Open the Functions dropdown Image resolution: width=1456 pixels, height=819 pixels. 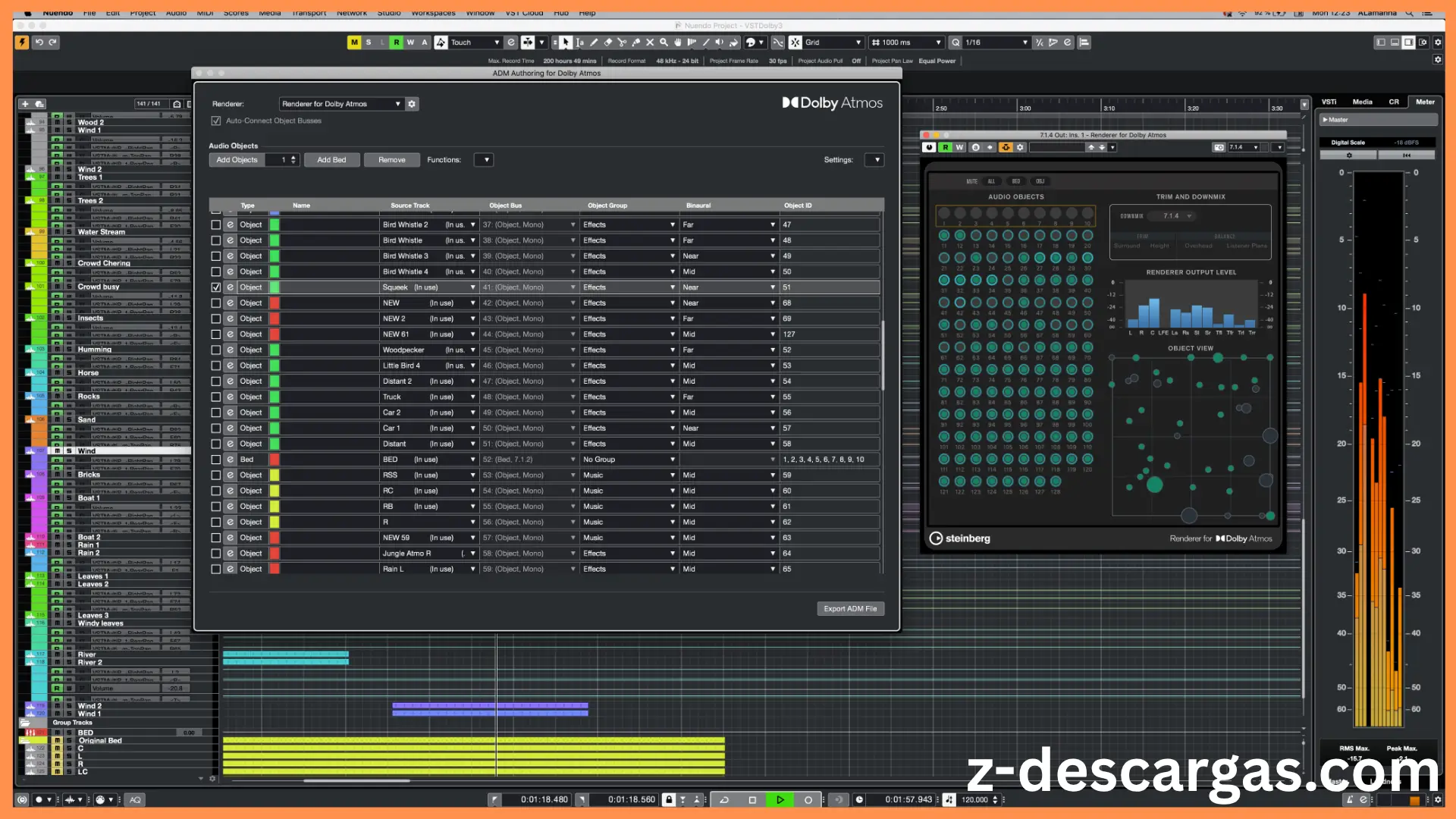tap(484, 160)
